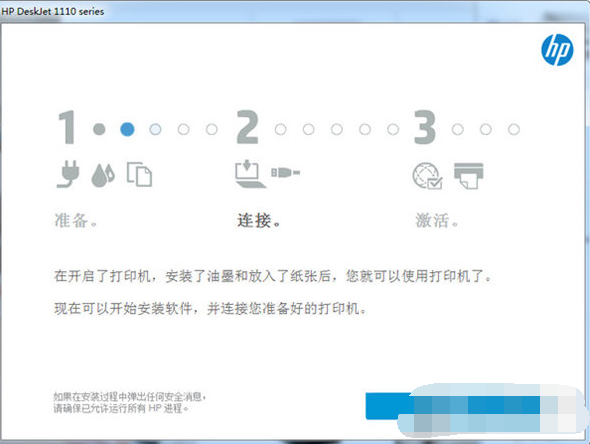Click the USB cable connector icon

[x=286, y=173]
